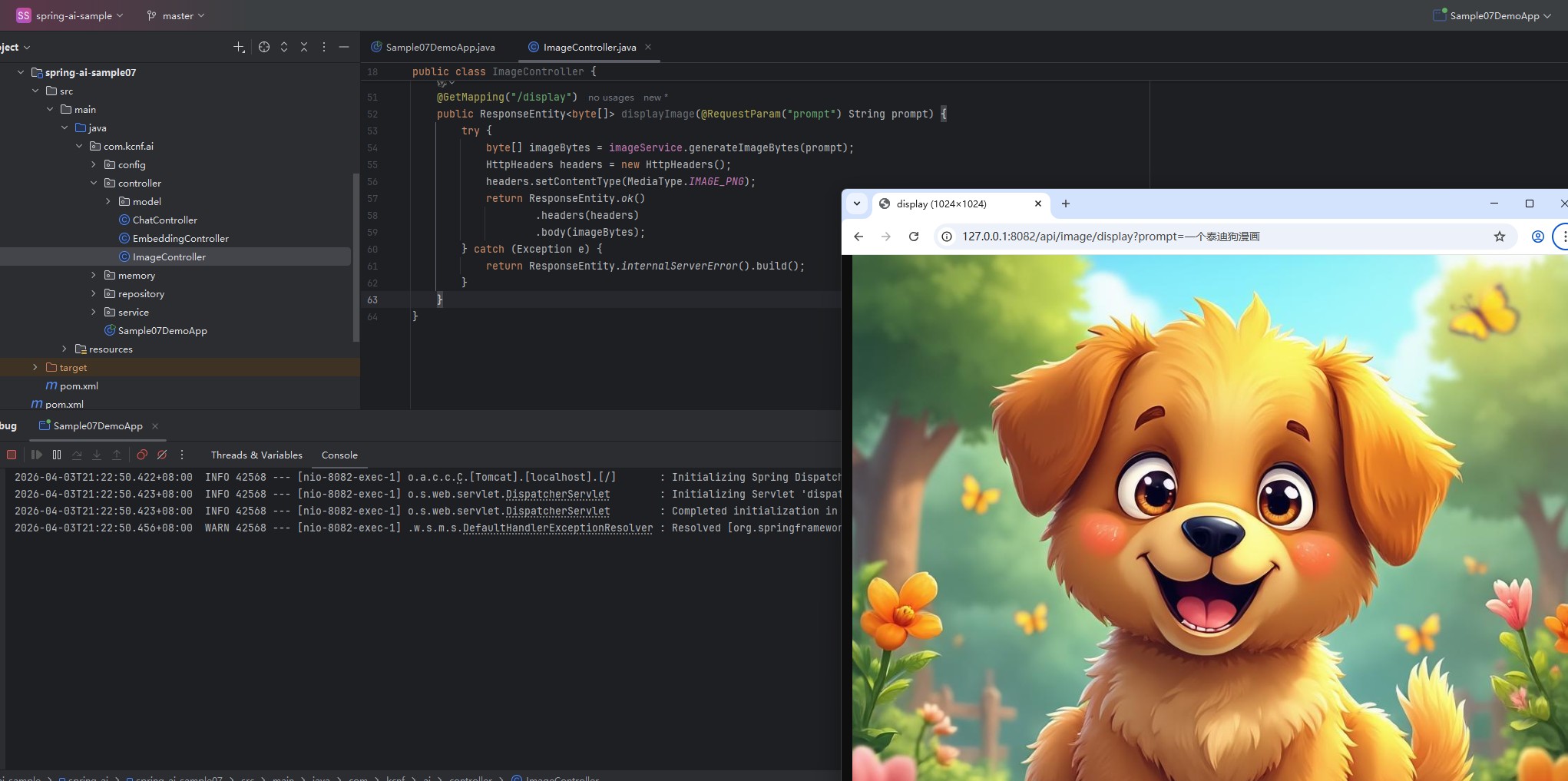The image size is (1568, 781).
Task: Switch to the Sample07DemoApp.java editor tab
Action: (x=439, y=47)
